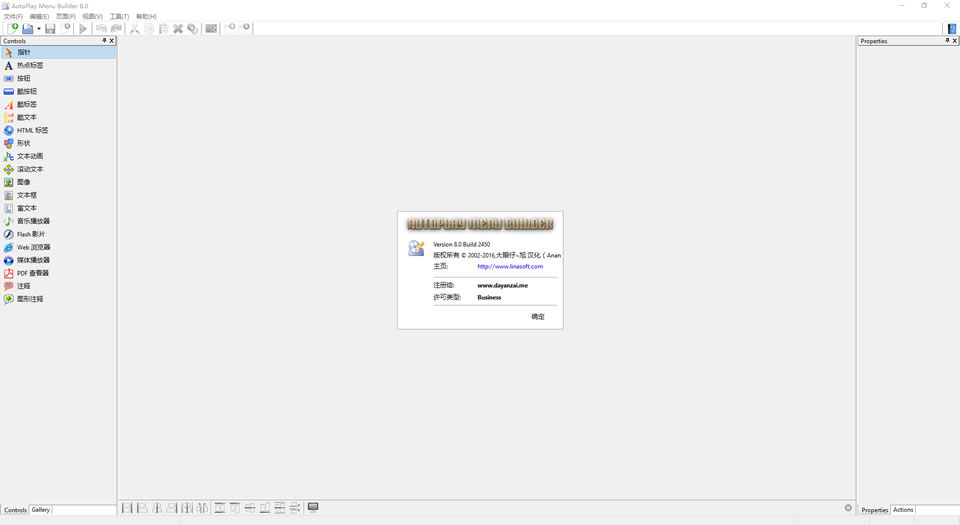Select the Web 浏览器 browser control
960x525 pixels.
point(58,247)
